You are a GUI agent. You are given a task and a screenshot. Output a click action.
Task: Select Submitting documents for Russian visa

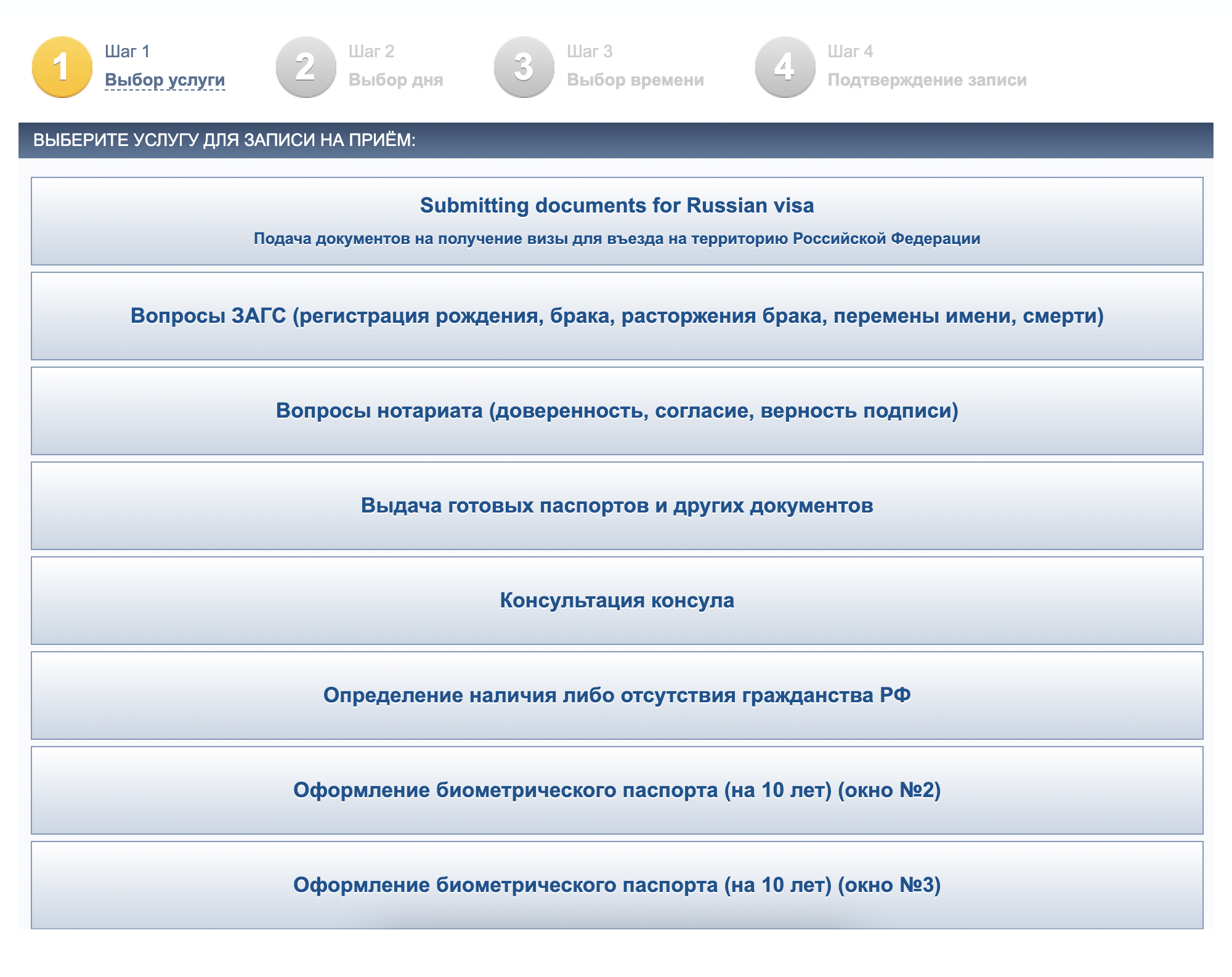(617, 221)
